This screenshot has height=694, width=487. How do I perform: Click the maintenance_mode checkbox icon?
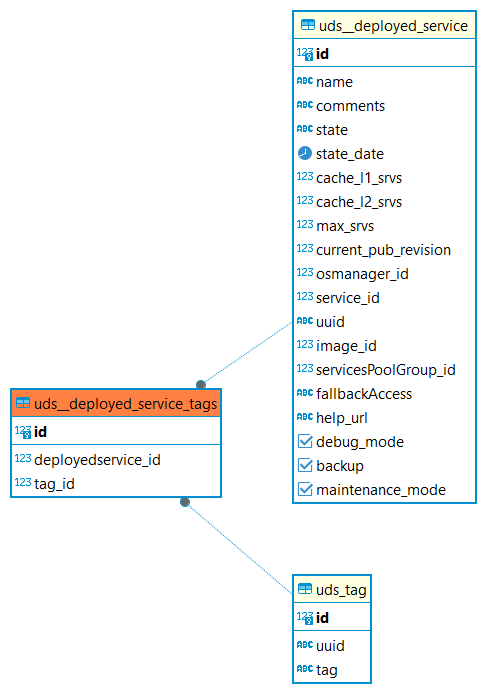(305, 489)
